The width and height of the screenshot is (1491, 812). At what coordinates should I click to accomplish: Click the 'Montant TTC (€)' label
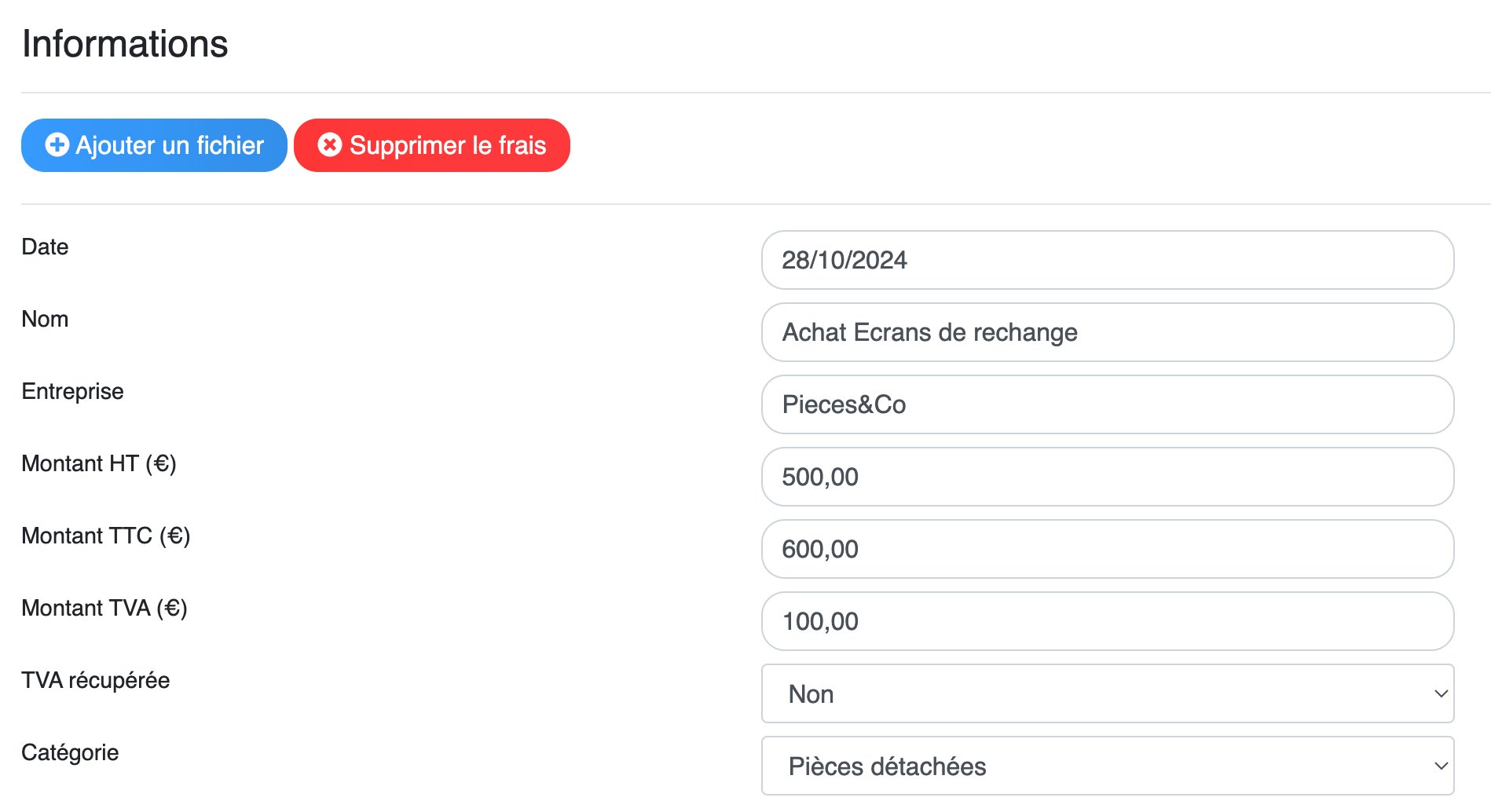point(106,536)
